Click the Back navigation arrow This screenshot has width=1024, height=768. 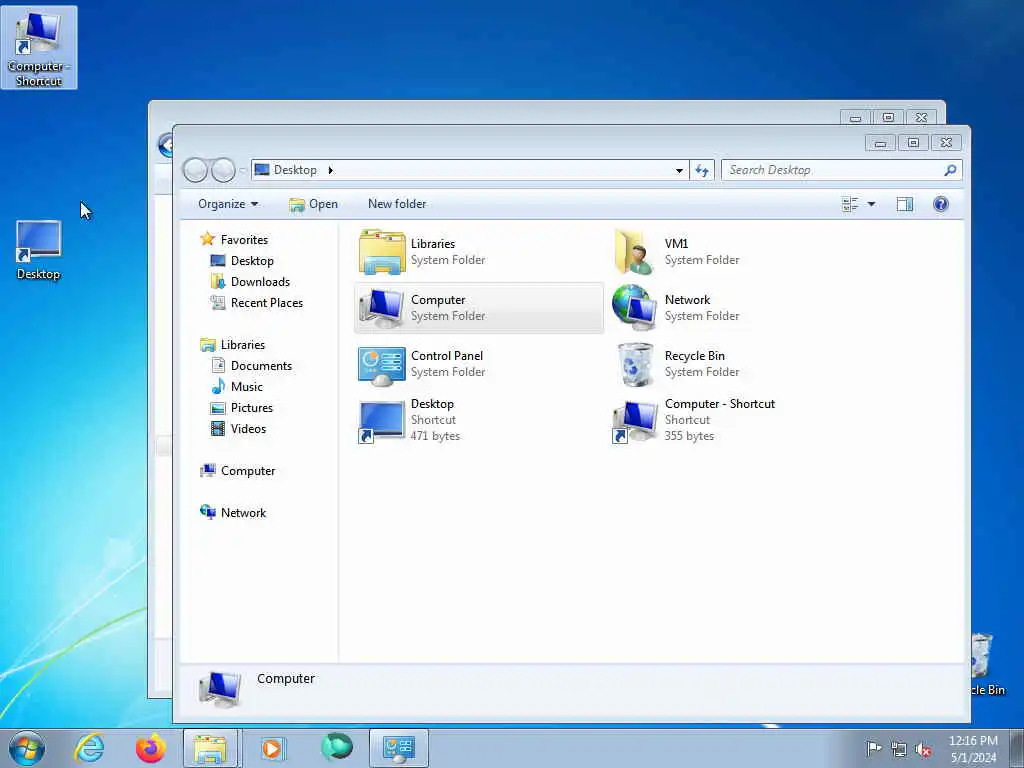pos(195,170)
